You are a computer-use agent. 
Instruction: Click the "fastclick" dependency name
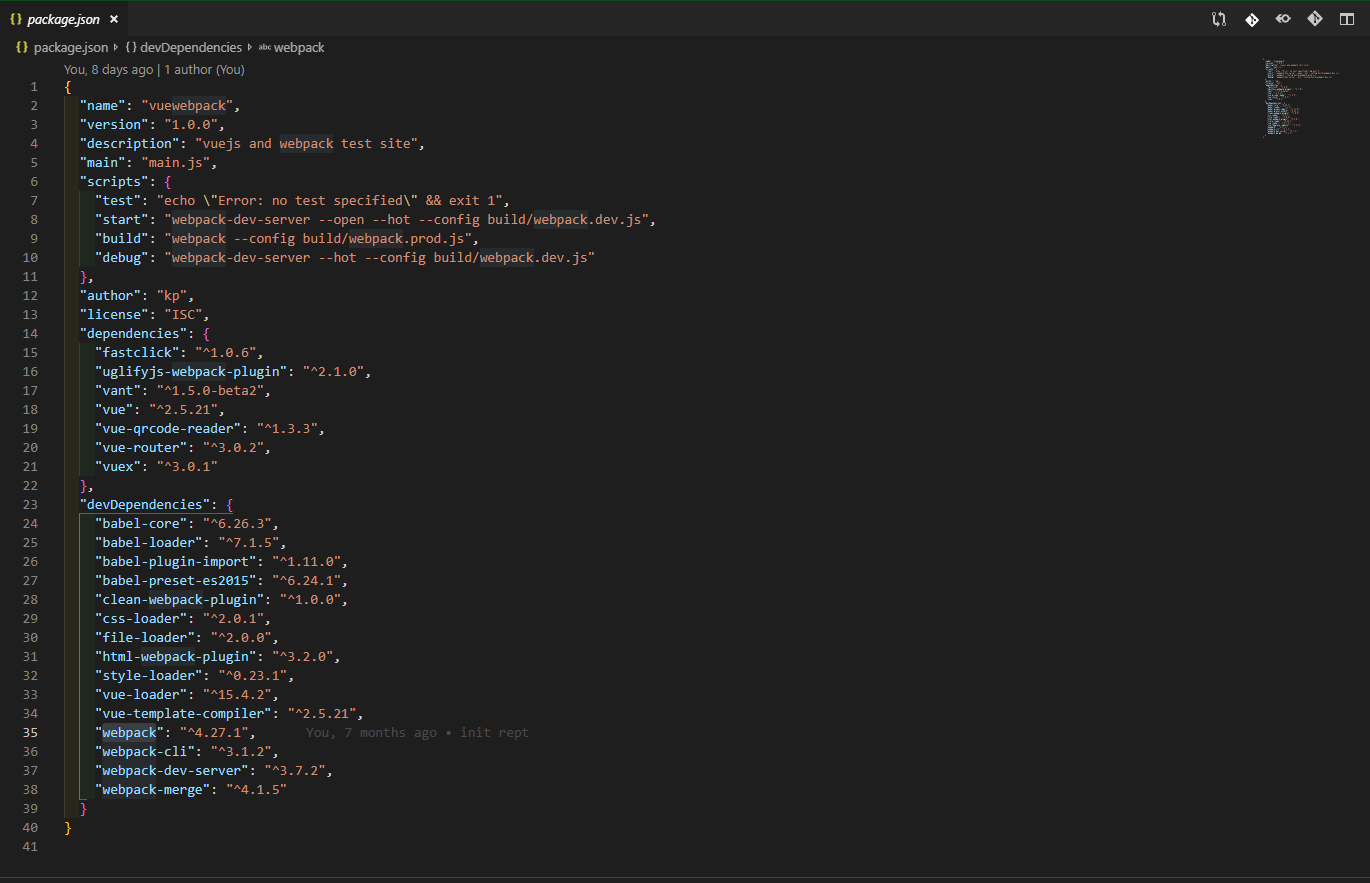pos(138,353)
